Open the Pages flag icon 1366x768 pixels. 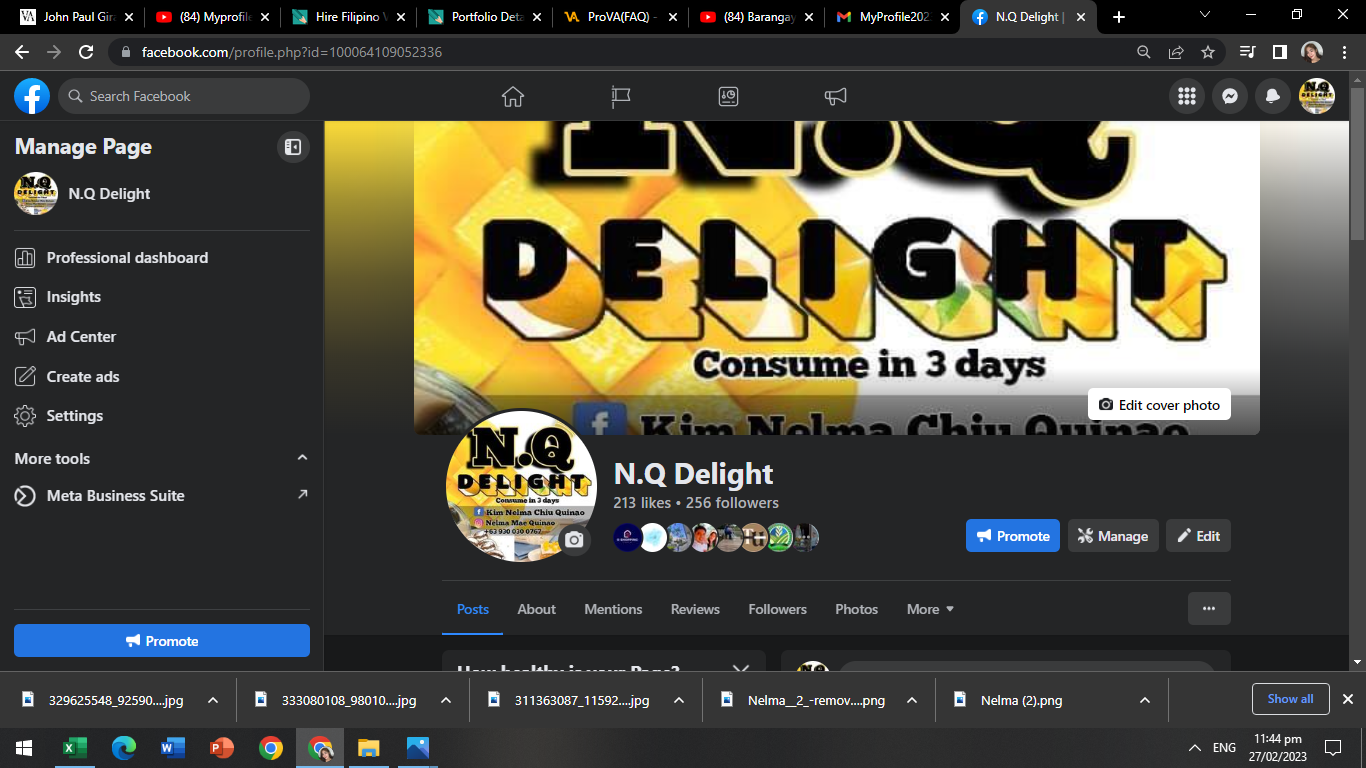(x=621, y=96)
